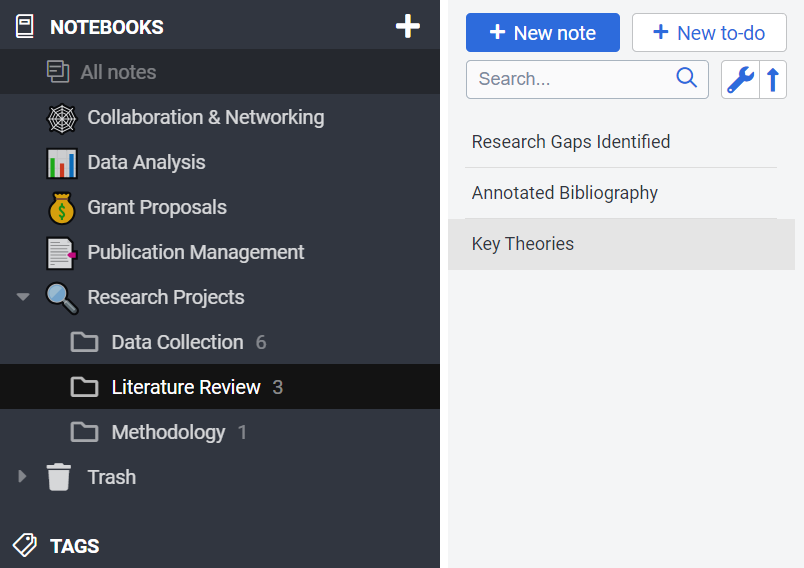Expand the Trash folder

(x=23, y=477)
